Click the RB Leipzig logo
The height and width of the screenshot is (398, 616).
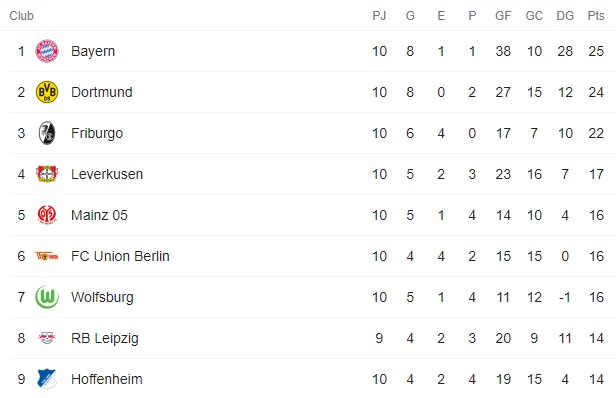(x=47, y=338)
